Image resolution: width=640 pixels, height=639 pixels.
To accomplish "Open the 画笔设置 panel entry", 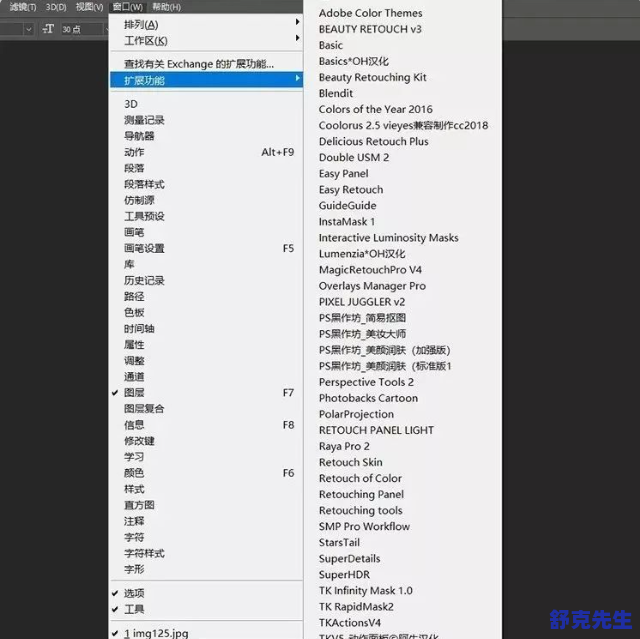I will tap(144, 248).
